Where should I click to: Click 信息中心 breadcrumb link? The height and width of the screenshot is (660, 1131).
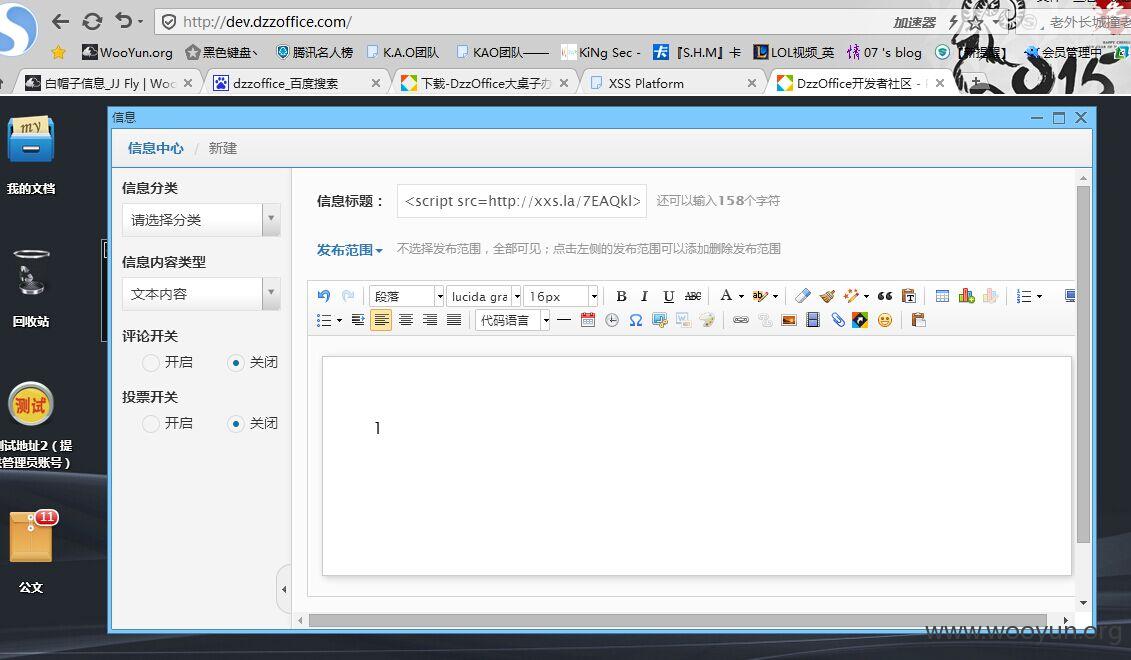click(x=156, y=148)
